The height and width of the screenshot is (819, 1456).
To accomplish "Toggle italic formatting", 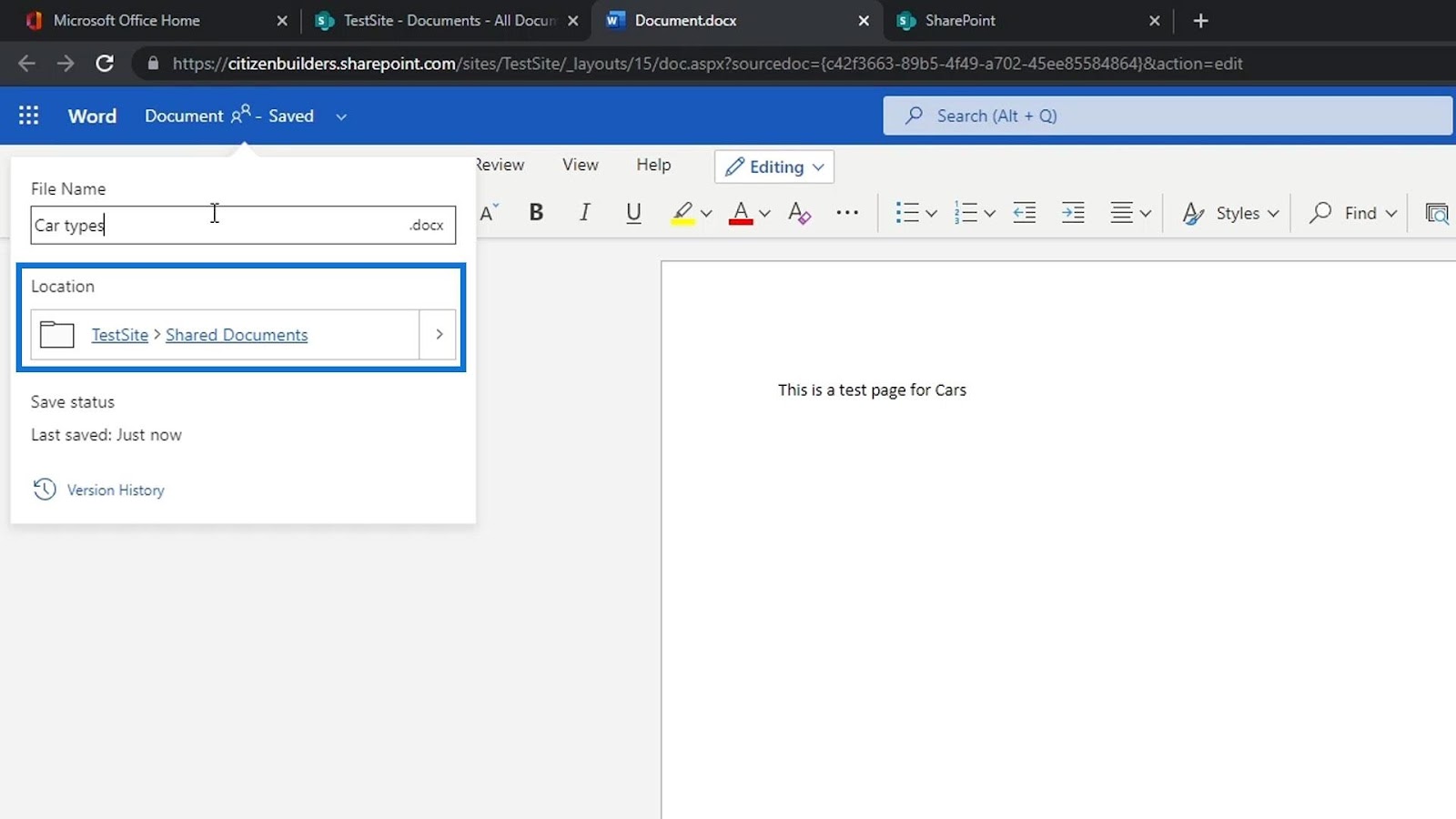I will (584, 213).
